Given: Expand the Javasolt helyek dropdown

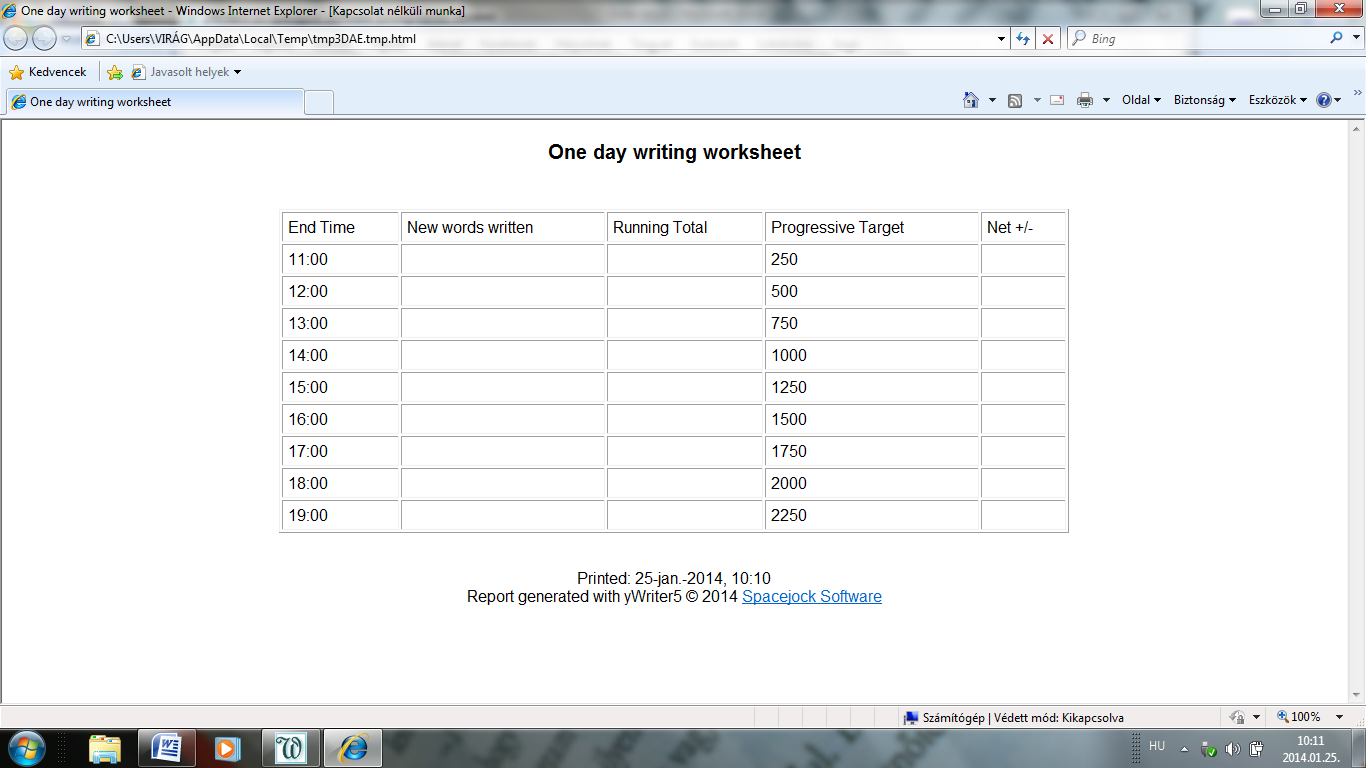Looking at the screenshot, I should click(188, 72).
